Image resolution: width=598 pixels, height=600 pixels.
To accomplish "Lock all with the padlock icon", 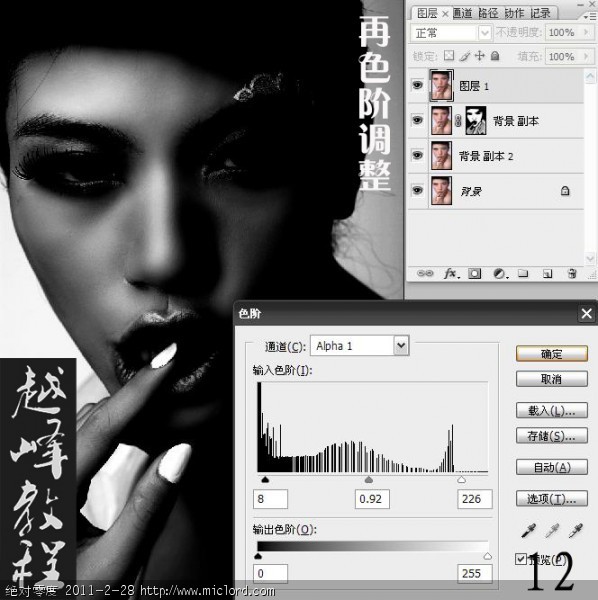I will point(495,56).
